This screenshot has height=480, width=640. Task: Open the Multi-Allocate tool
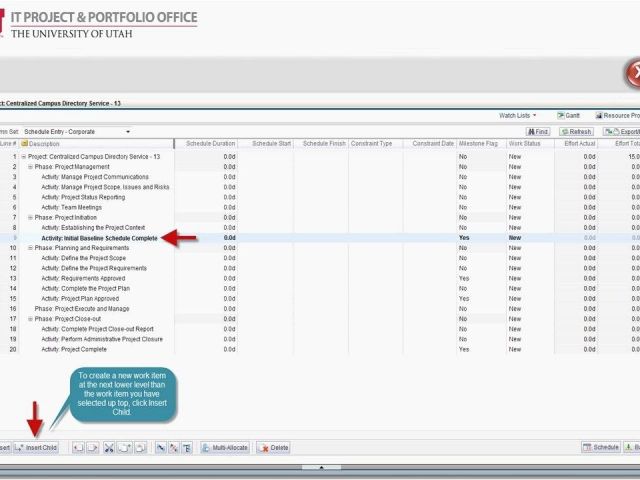(225, 448)
